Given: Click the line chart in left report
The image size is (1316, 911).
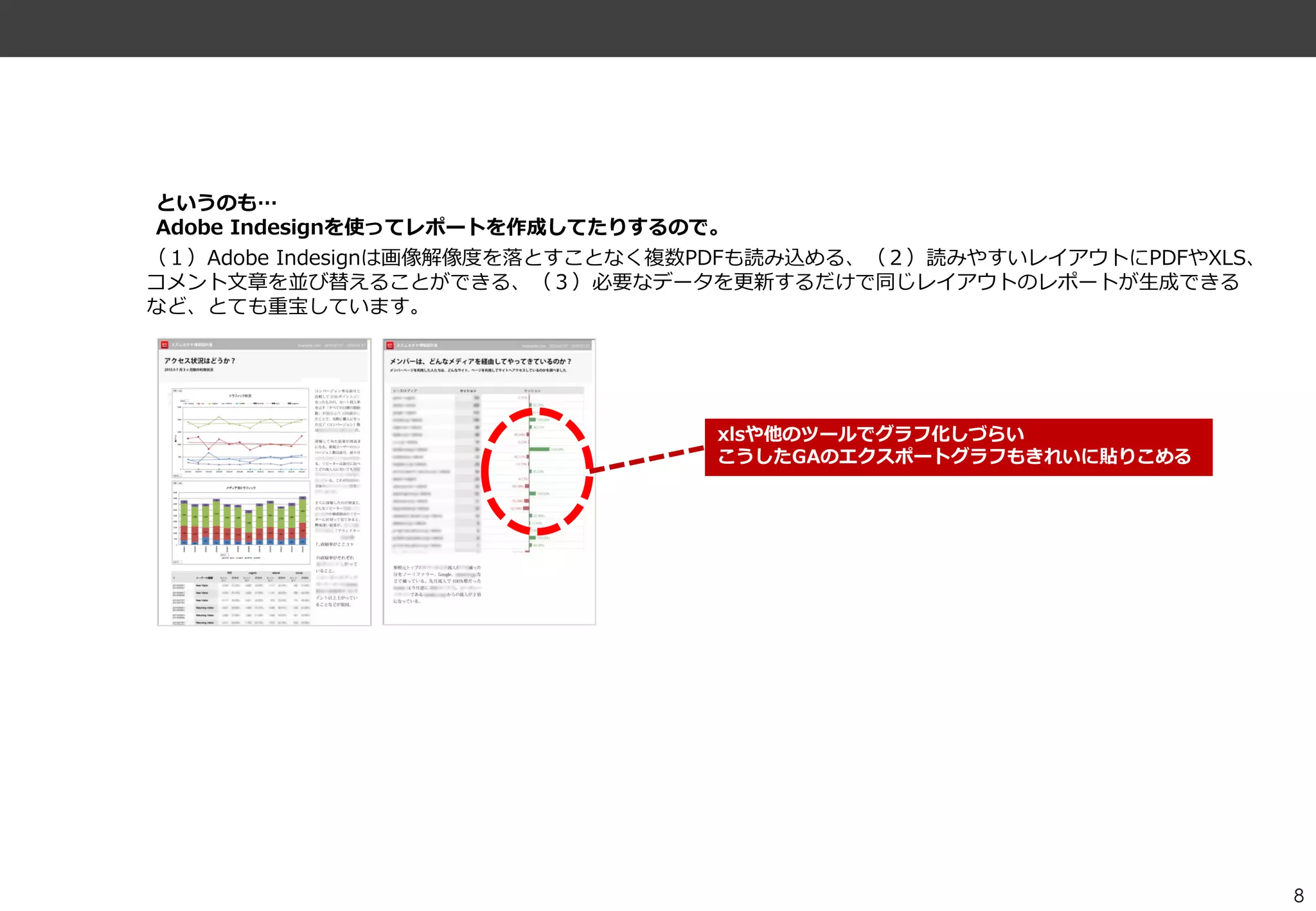Looking at the screenshot, I should (241, 432).
